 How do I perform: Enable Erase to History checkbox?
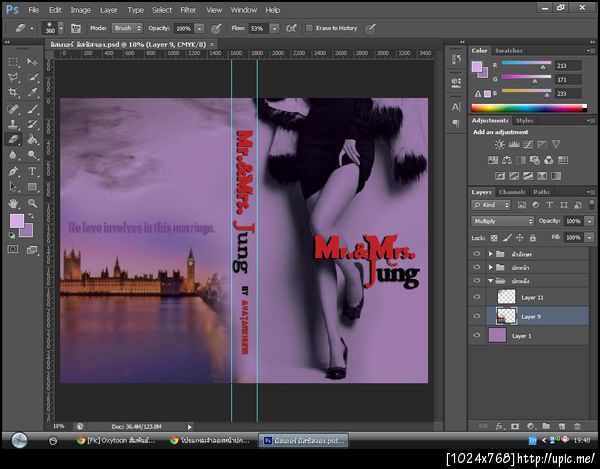click(309, 28)
